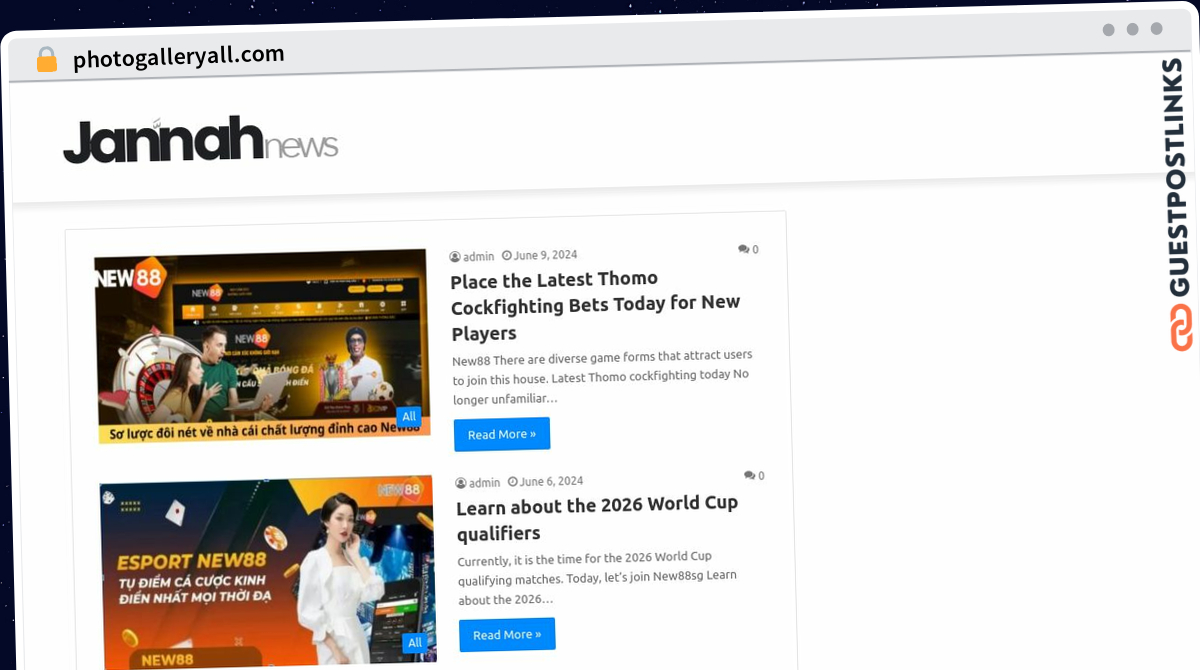Click Read More on the World Cup article
1200x670 pixels.
click(507, 635)
